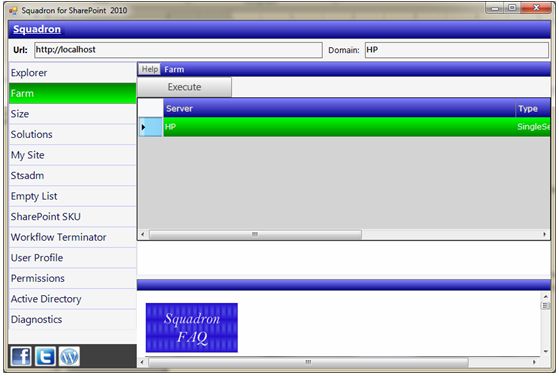Sort by the Type column header
Viewport: 559px width, 376px height.
click(533, 108)
